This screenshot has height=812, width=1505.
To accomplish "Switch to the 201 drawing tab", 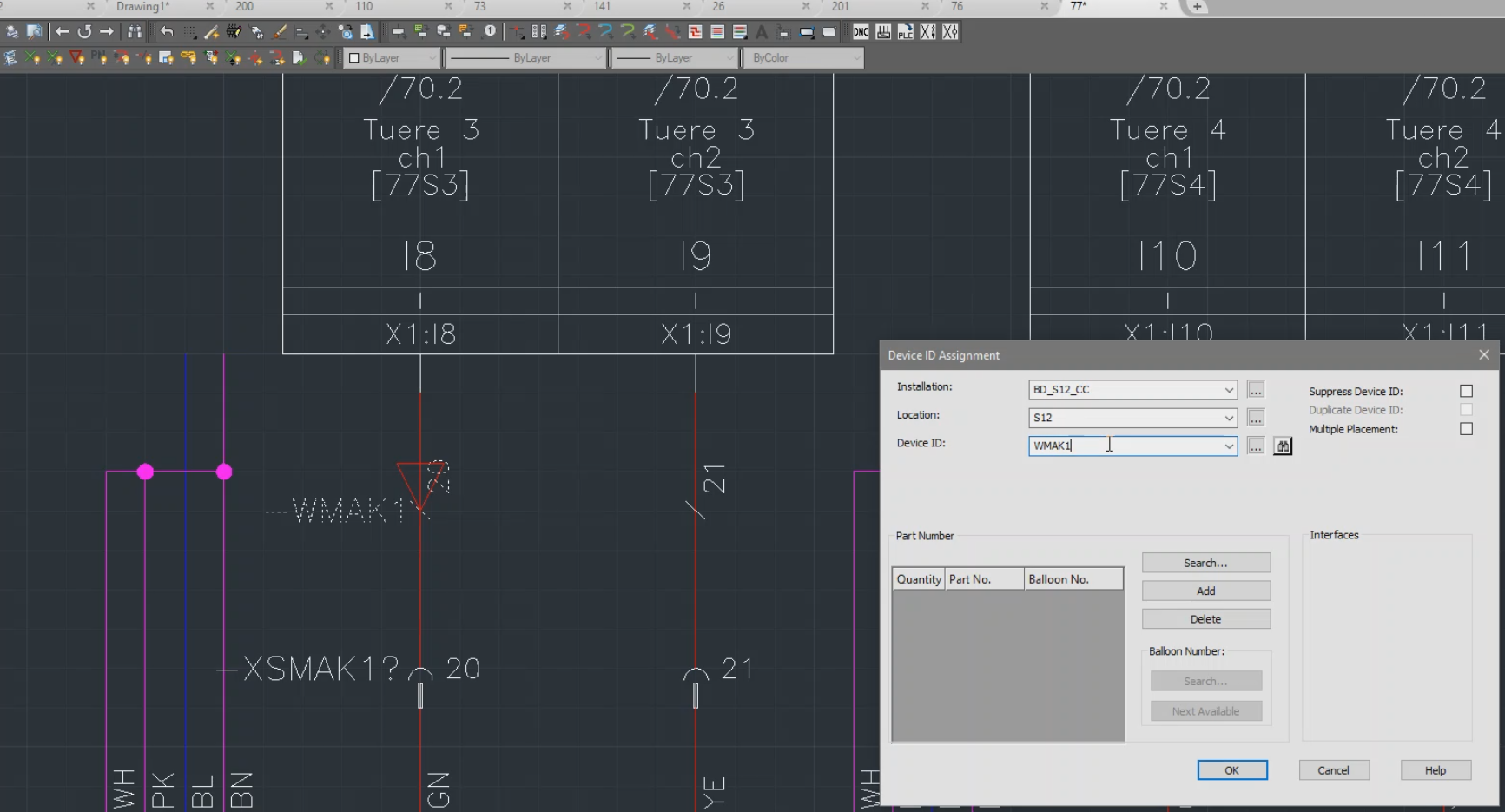I will click(840, 6).
